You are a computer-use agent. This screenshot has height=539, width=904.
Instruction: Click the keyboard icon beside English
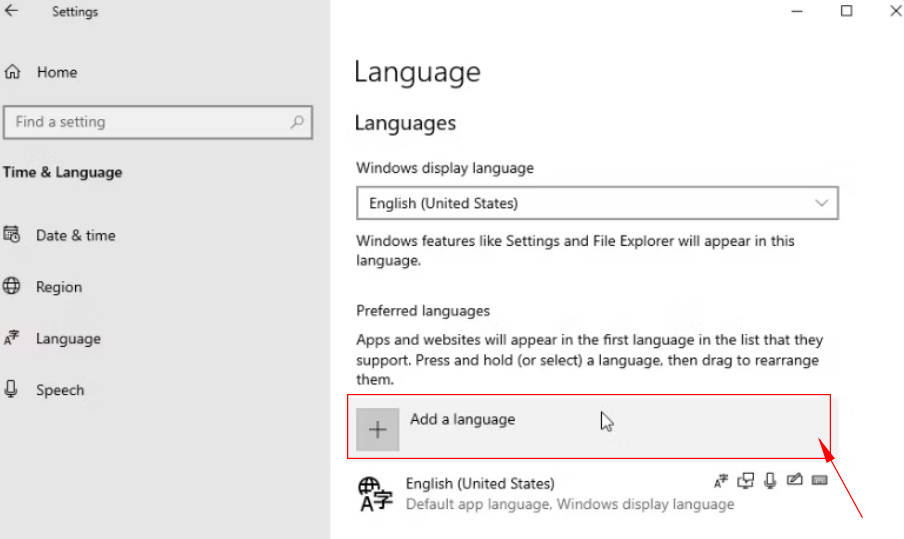(820, 481)
